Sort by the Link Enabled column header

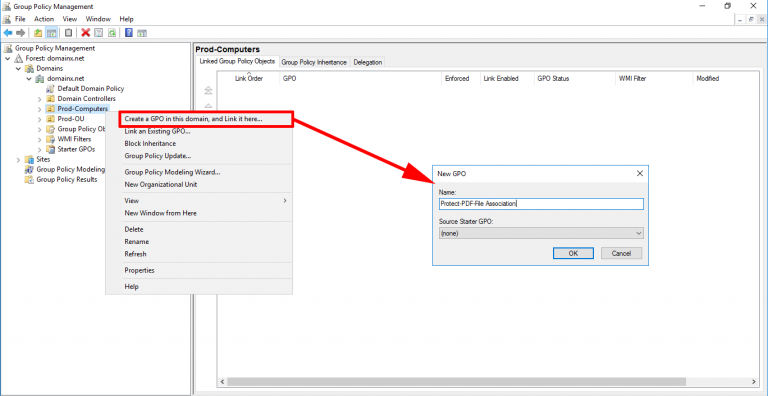tap(506, 78)
